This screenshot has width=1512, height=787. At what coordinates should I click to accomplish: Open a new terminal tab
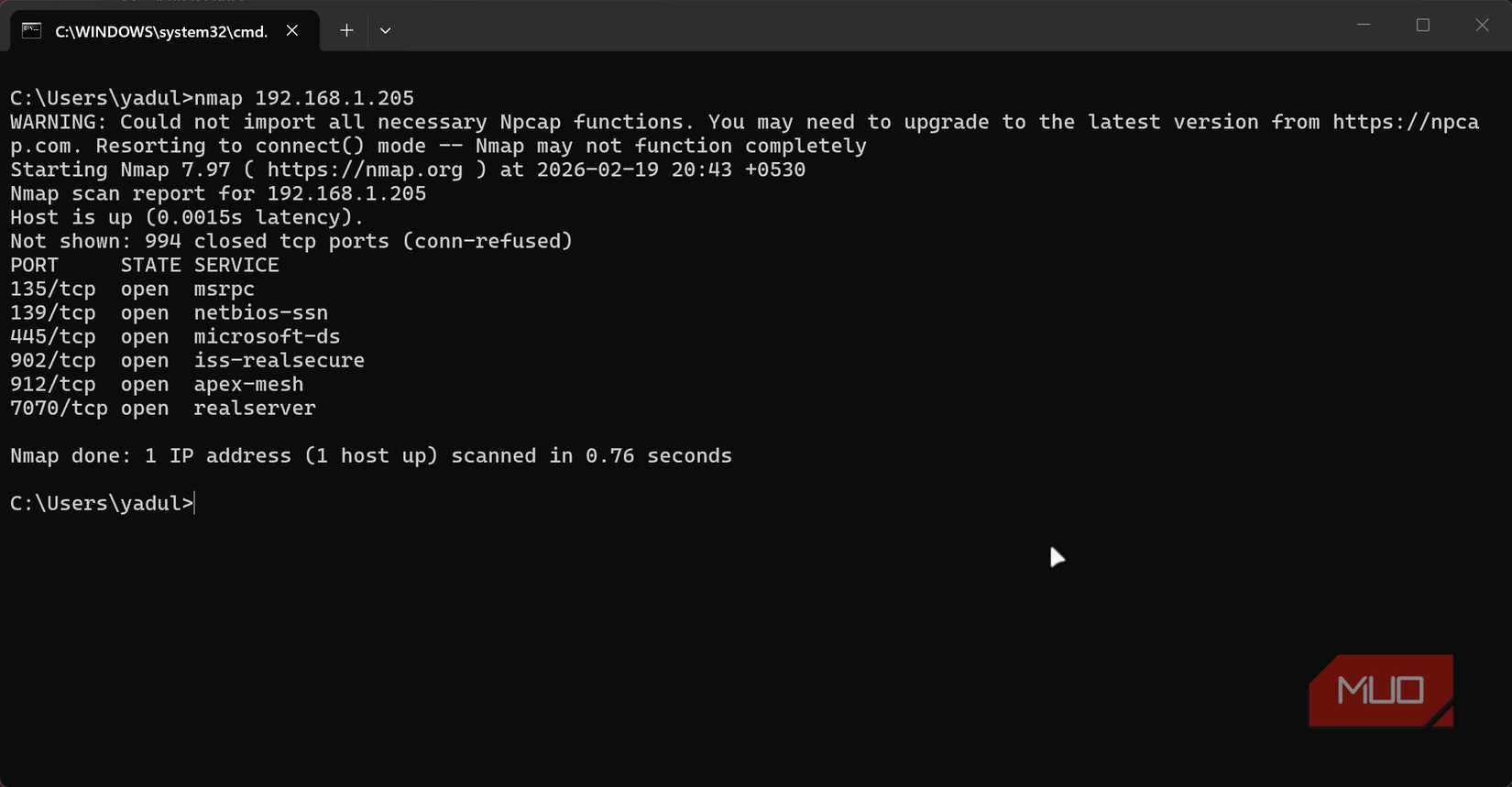pos(346,30)
